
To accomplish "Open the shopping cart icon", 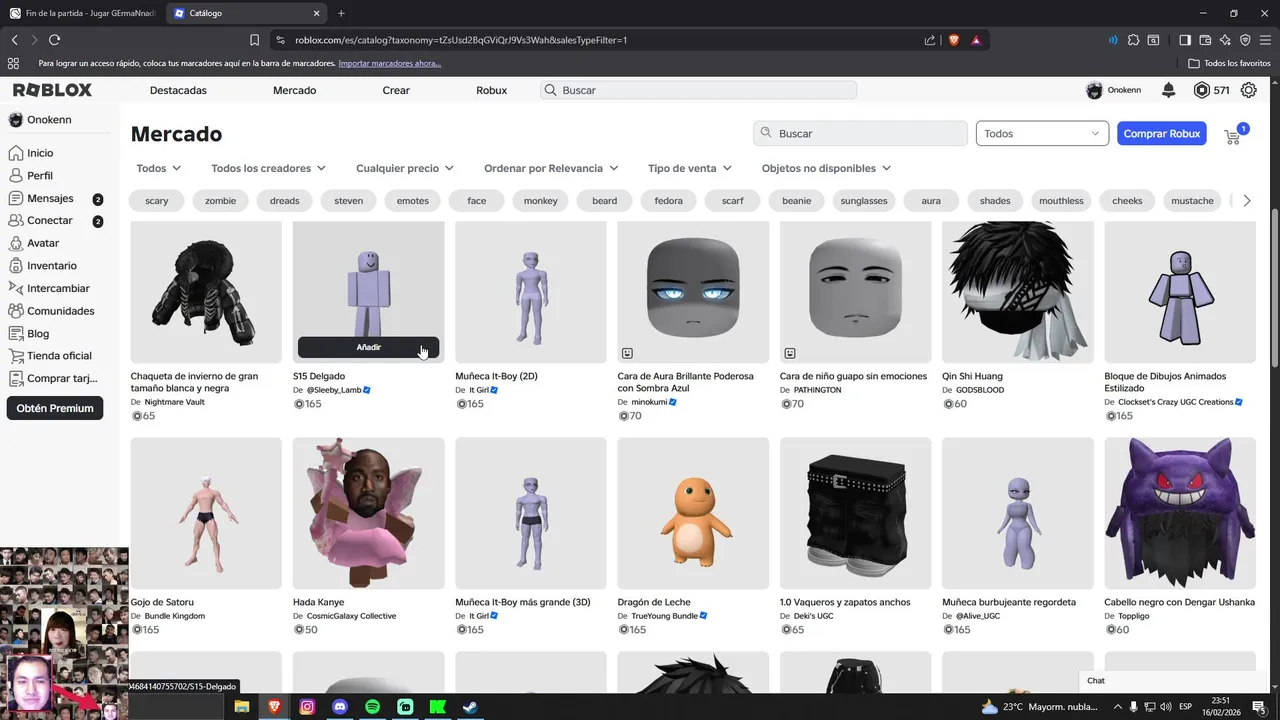I will point(1233,136).
